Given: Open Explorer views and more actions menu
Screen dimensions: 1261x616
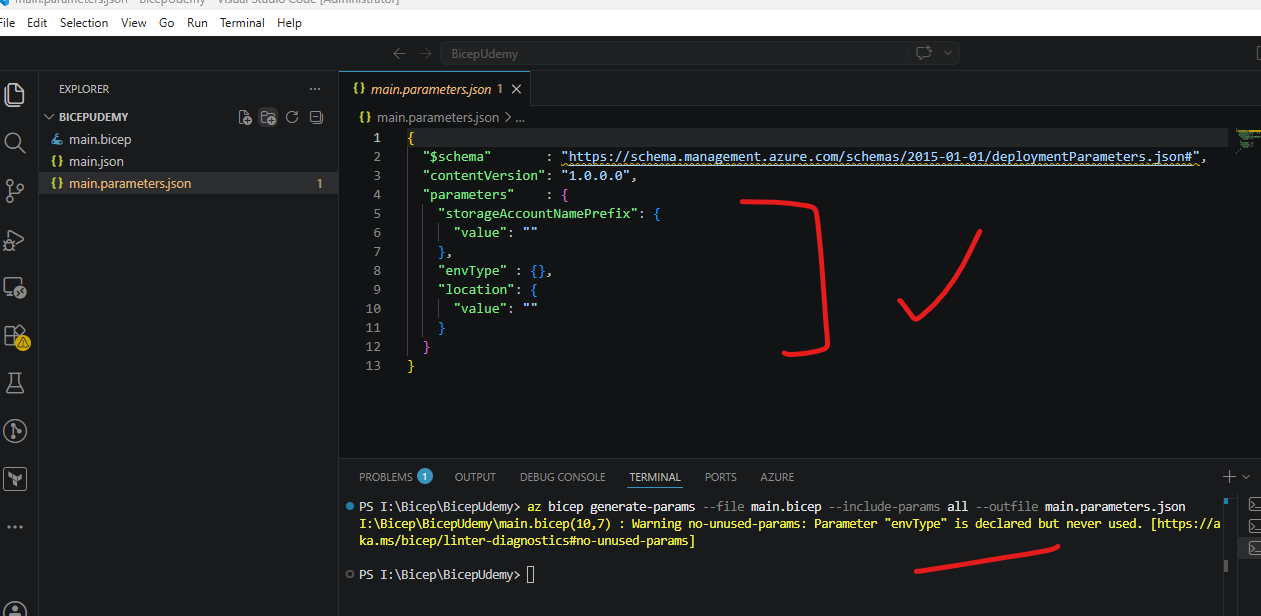Looking at the screenshot, I should pyautogui.click(x=315, y=89).
